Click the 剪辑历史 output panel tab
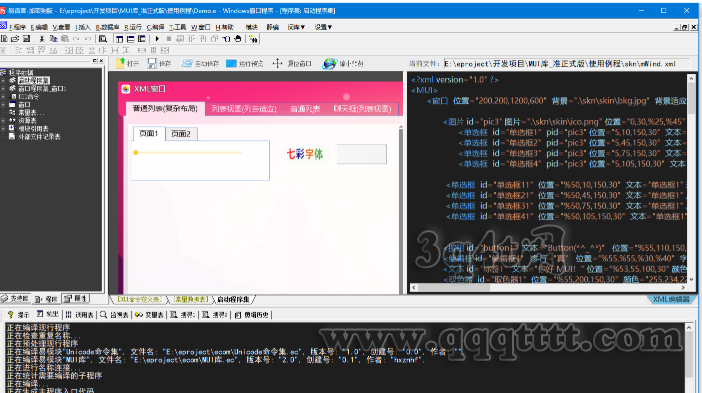 (x=253, y=315)
